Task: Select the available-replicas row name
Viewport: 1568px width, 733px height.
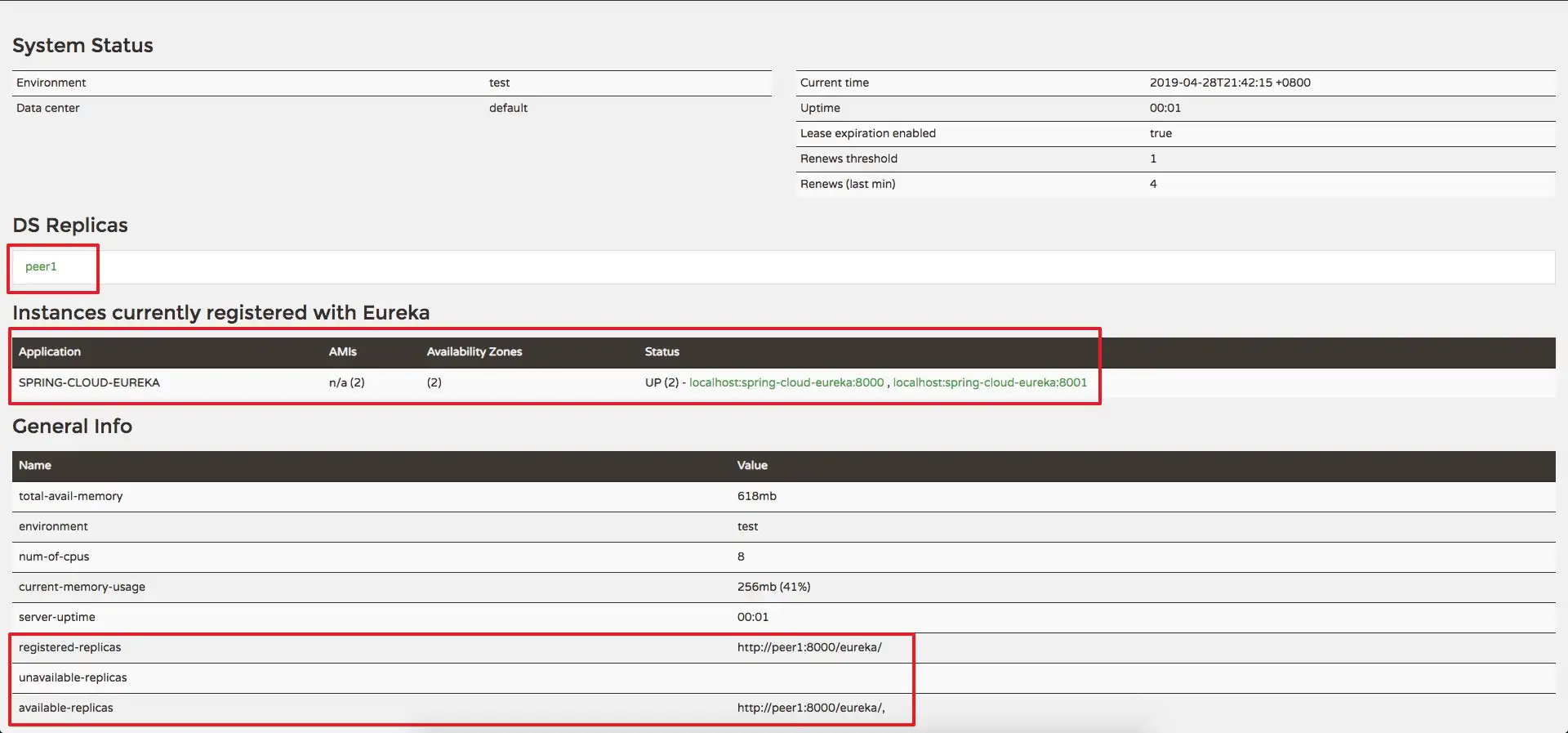Action: coord(66,708)
